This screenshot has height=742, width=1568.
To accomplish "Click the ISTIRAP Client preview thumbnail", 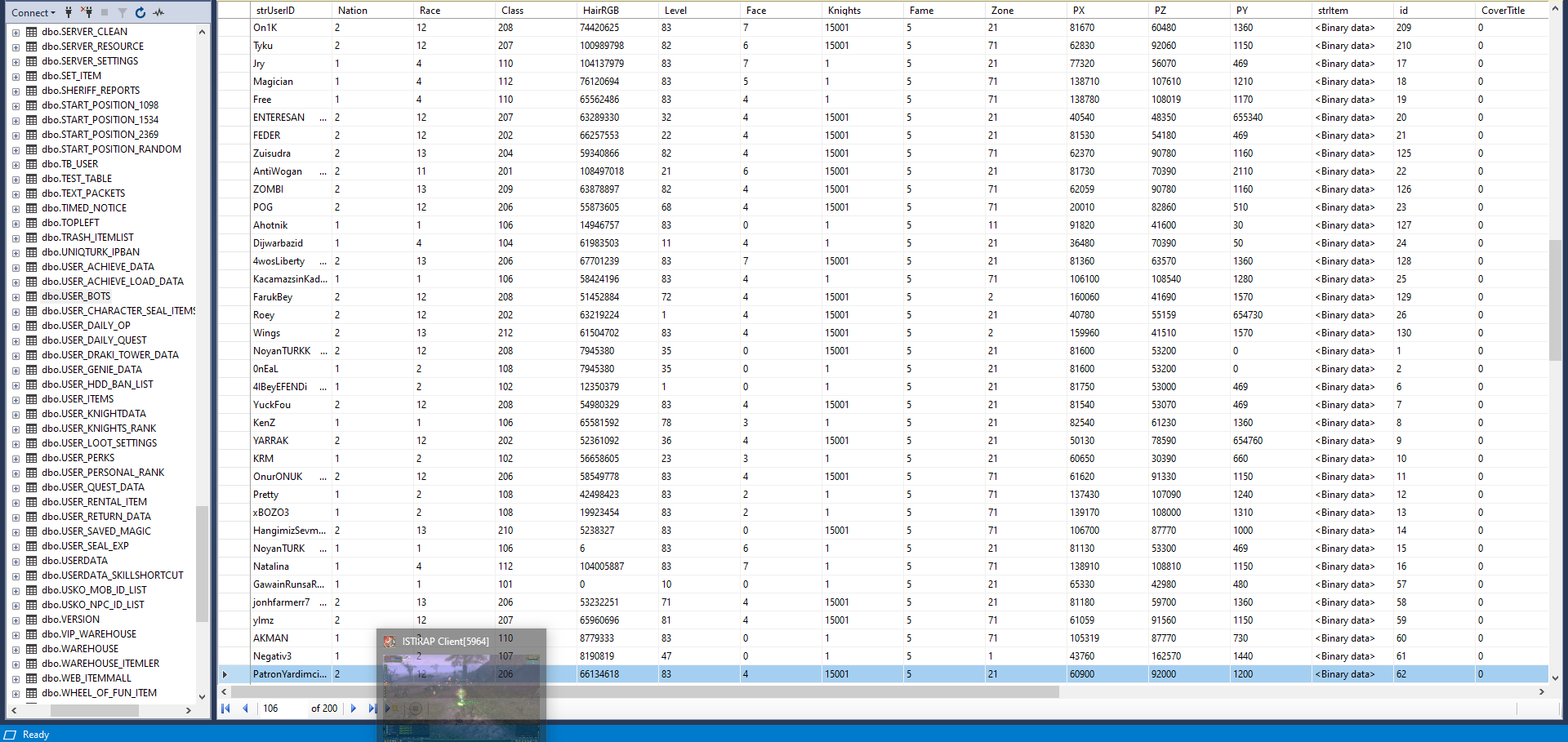I will point(461,684).
